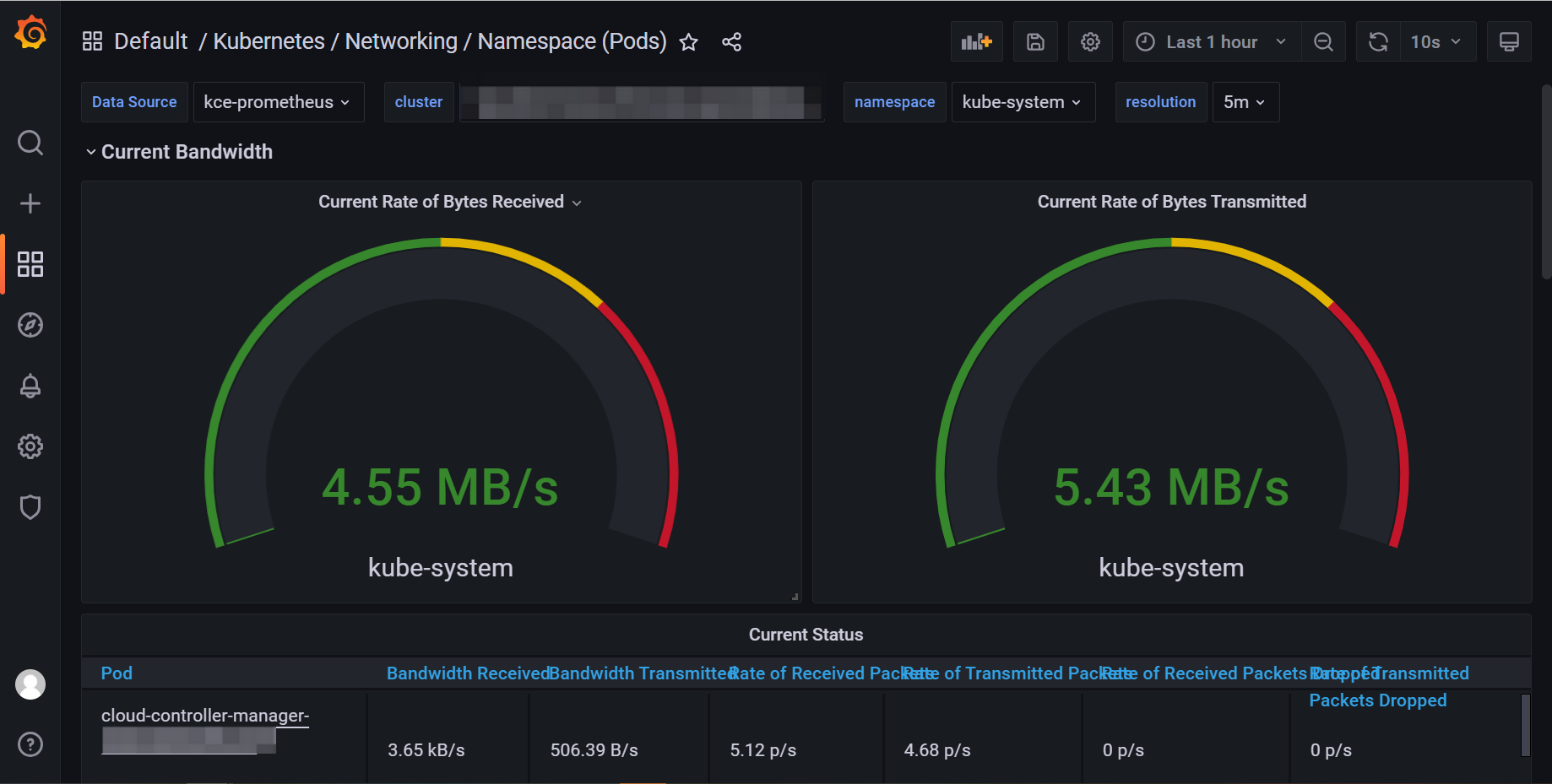Open the Explore compass icon
The height and width of the screenshot is (784, 1552).
tap(30, 325)
